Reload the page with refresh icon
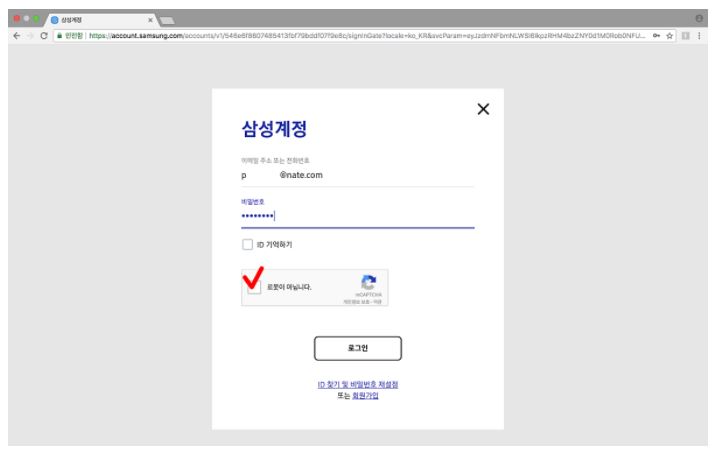This screenshot has height=455, width=718. click(44, 36)
